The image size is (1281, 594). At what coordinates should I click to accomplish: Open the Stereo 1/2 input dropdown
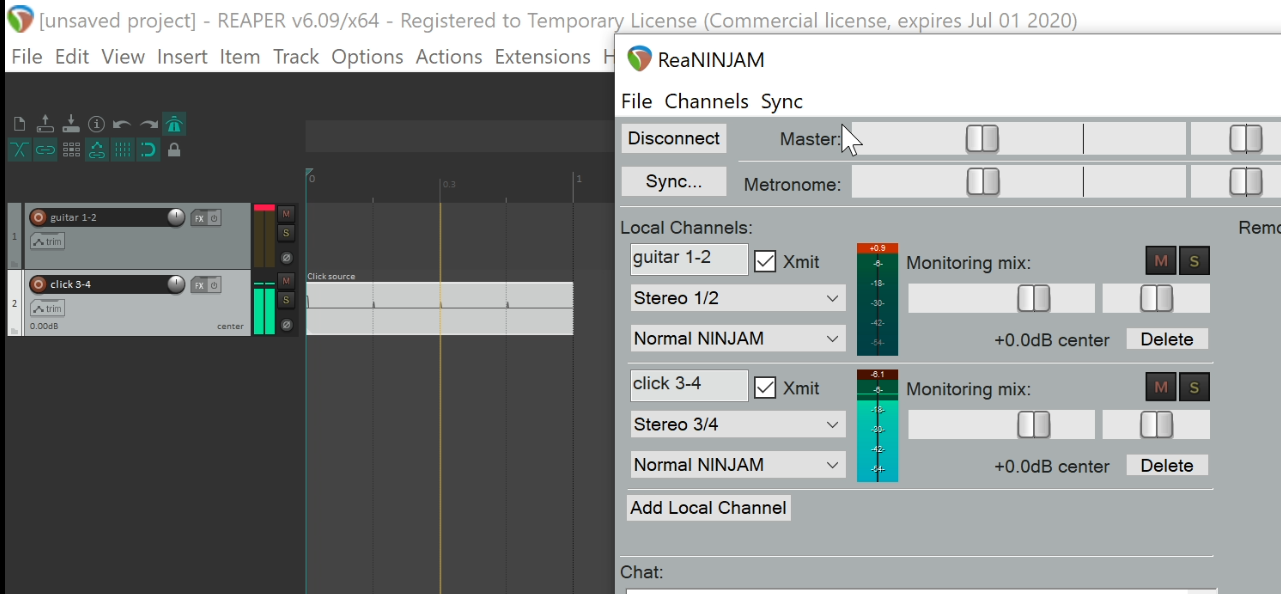(737, 298)
